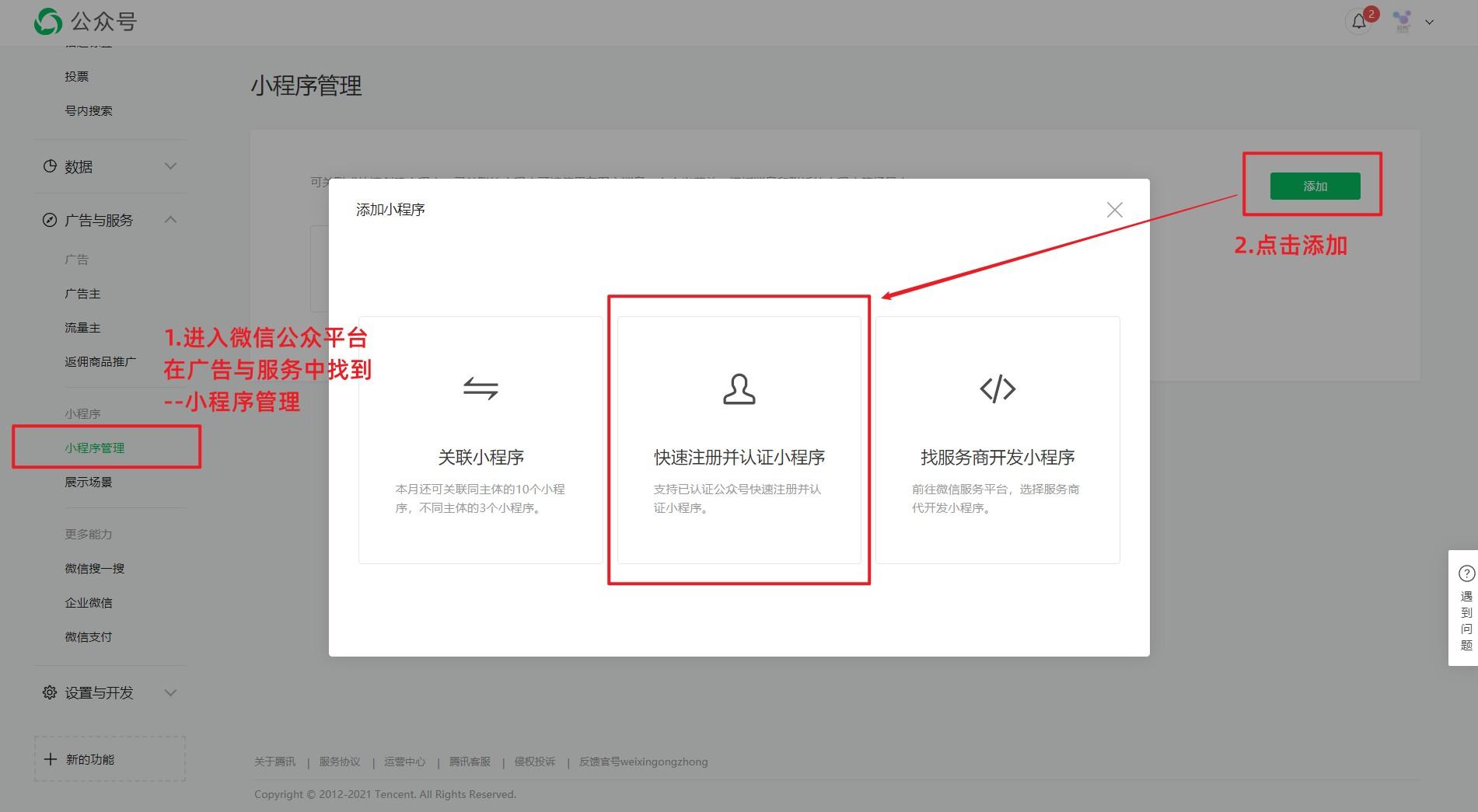Click the 小程序 group label in sidebar
1478x812 pixels.
coord(82,413)
